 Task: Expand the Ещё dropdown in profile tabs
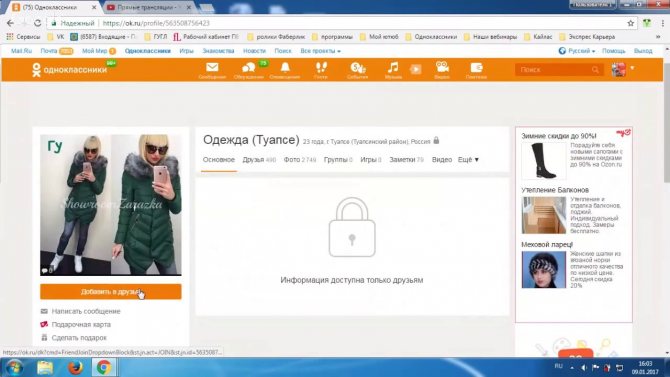468,159
